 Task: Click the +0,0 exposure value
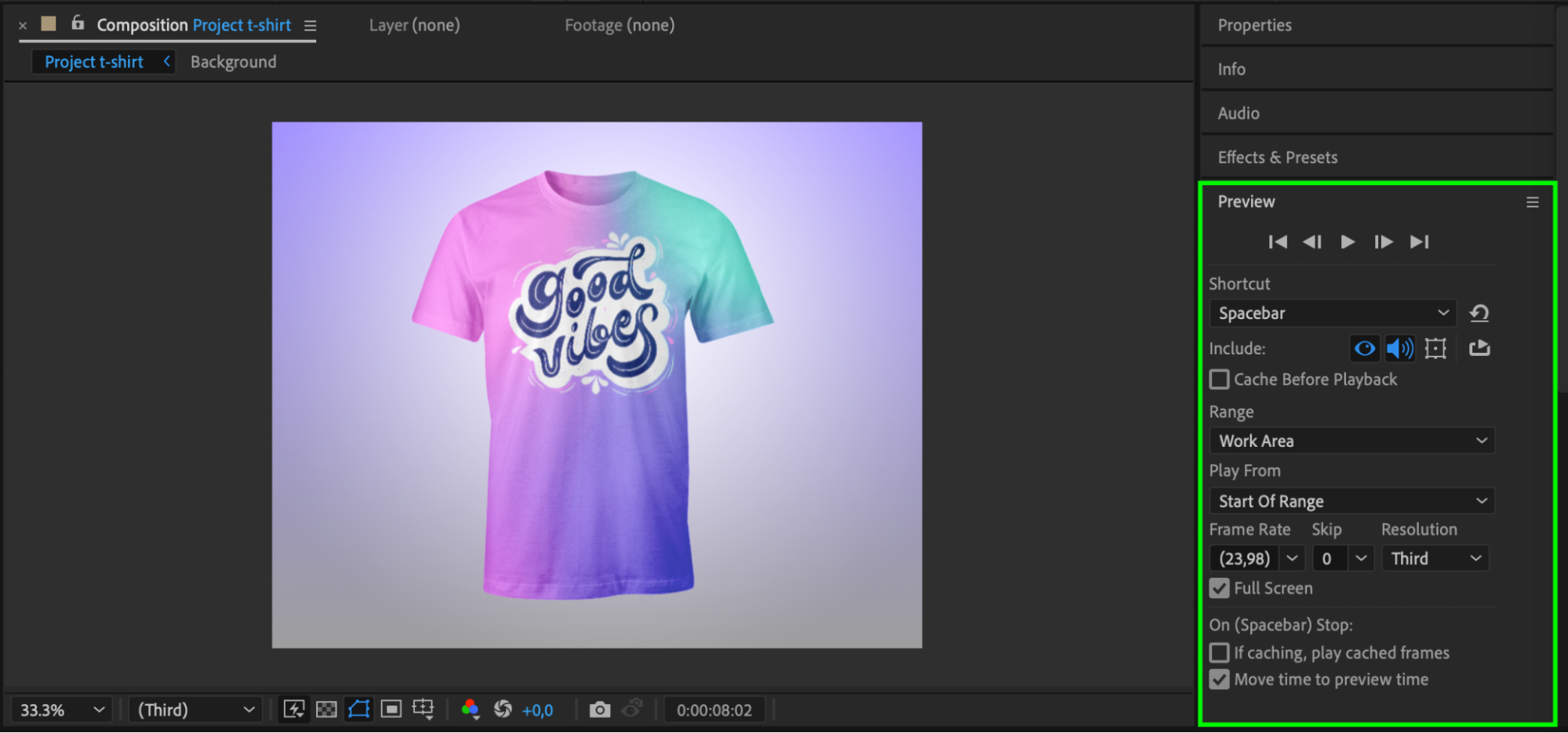pos(537,710)
